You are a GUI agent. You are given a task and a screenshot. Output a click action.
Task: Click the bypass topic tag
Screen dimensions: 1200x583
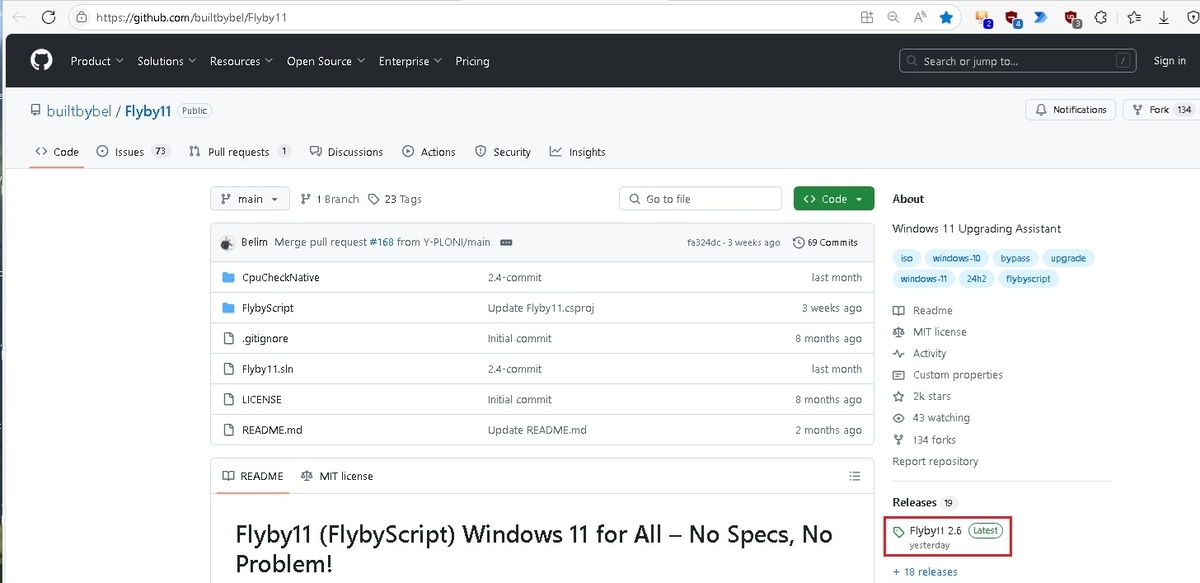pyautogui.click(x=1015, y=258)
